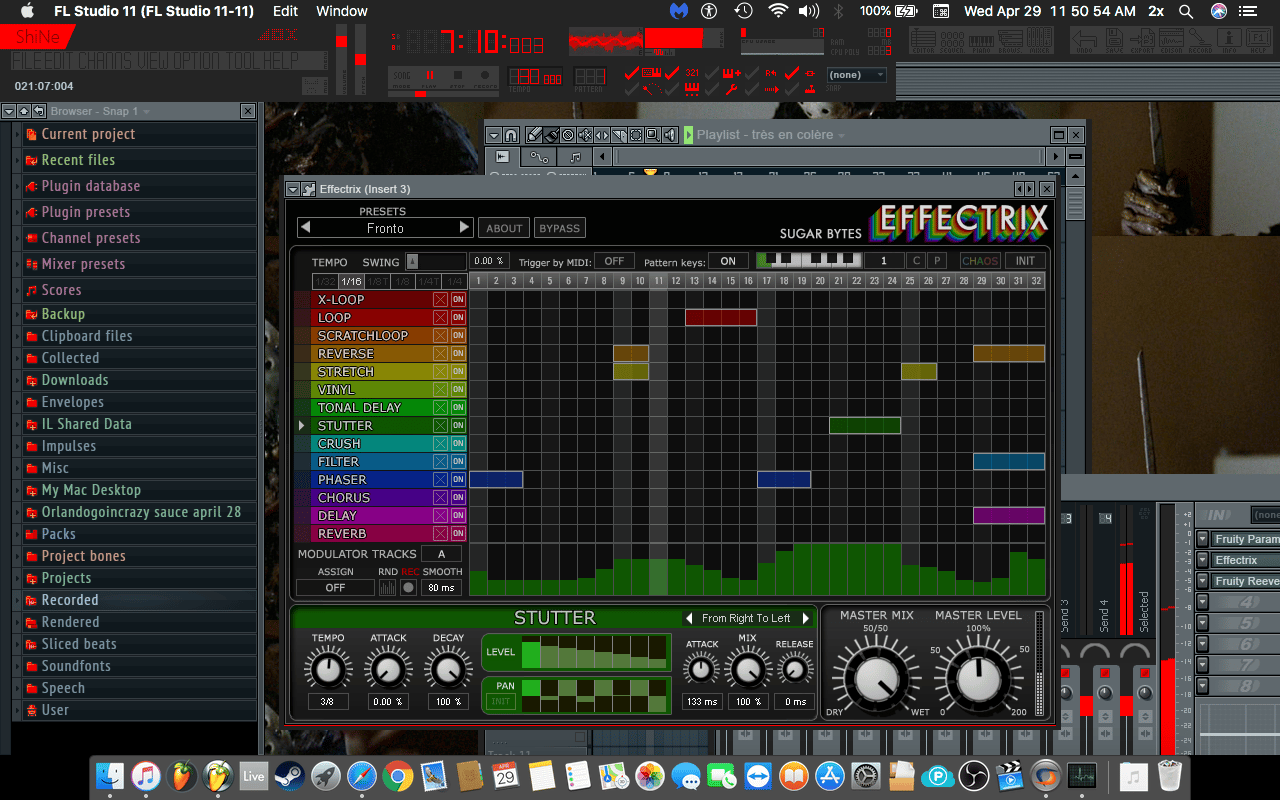Select the 1/16 tempo resolution tab

(350, 282)
